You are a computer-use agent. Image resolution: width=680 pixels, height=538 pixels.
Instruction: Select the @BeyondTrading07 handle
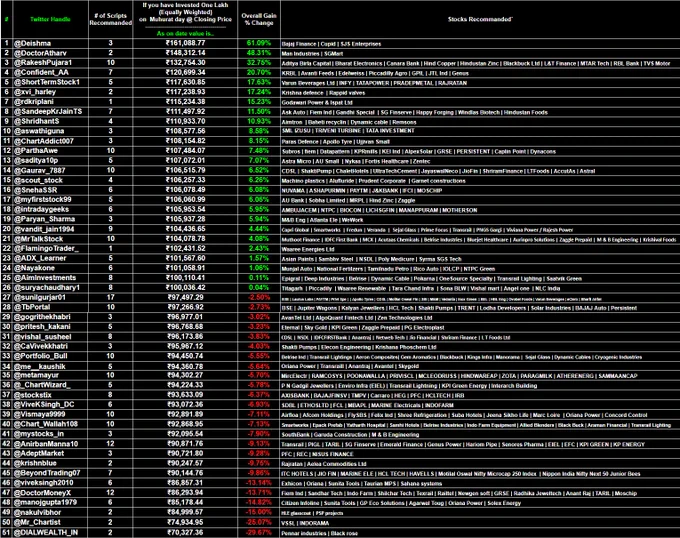(50, 473)
